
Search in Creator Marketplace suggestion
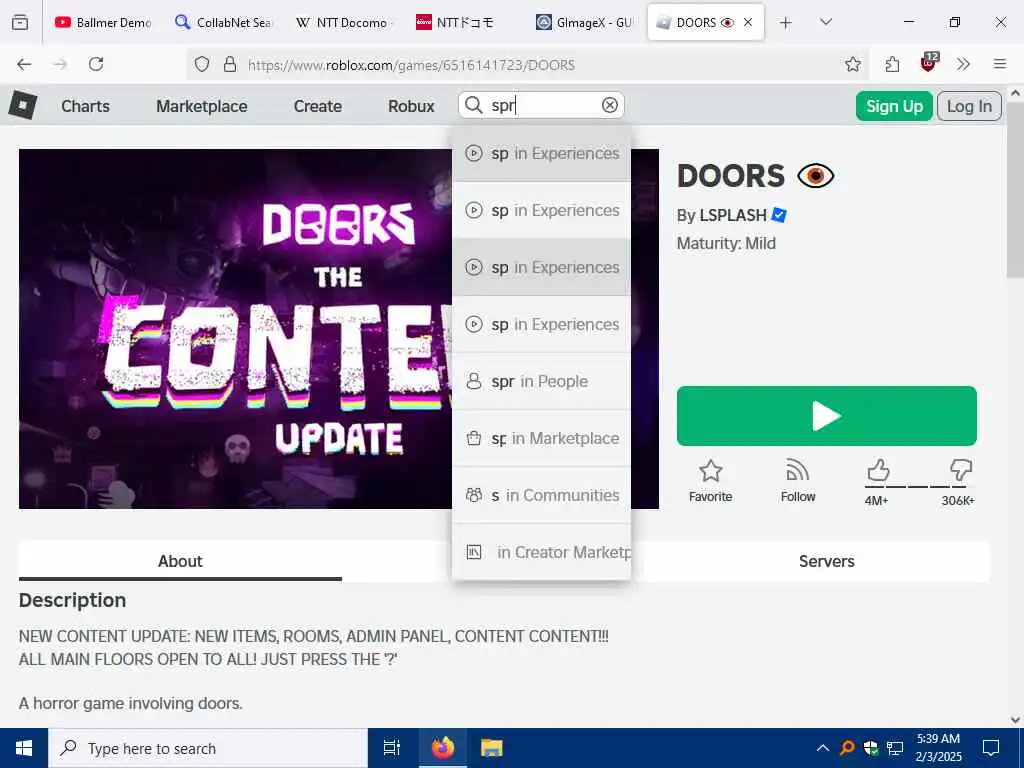(x=541, y=552)
